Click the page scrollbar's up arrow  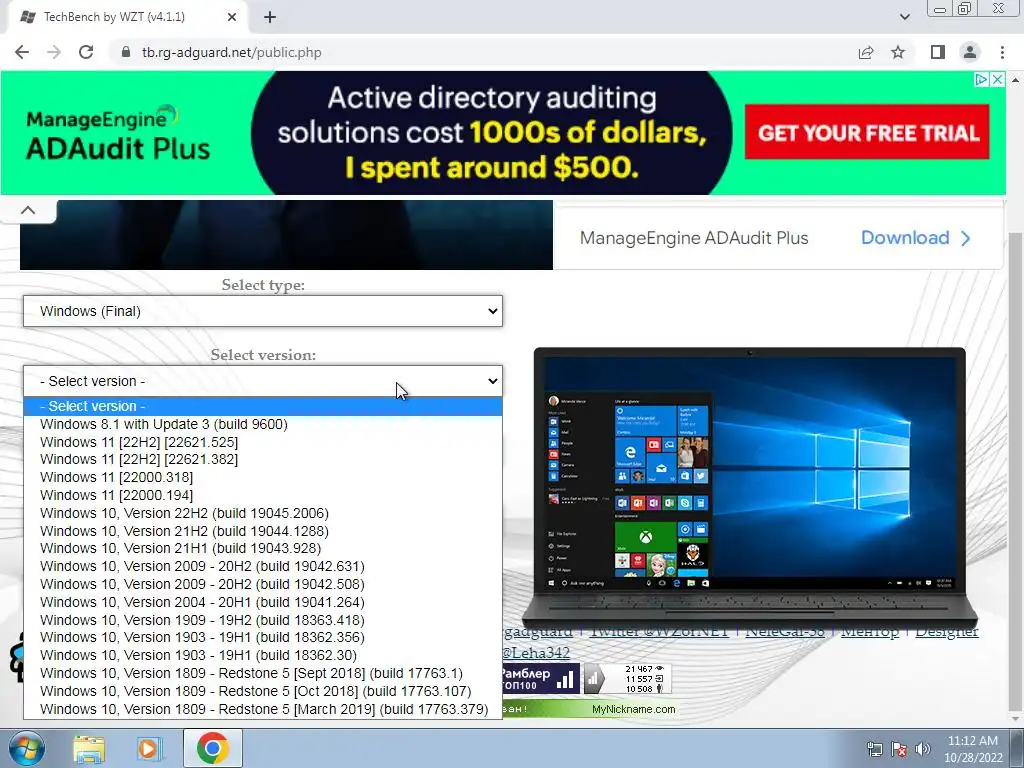tap(1016, 79)
